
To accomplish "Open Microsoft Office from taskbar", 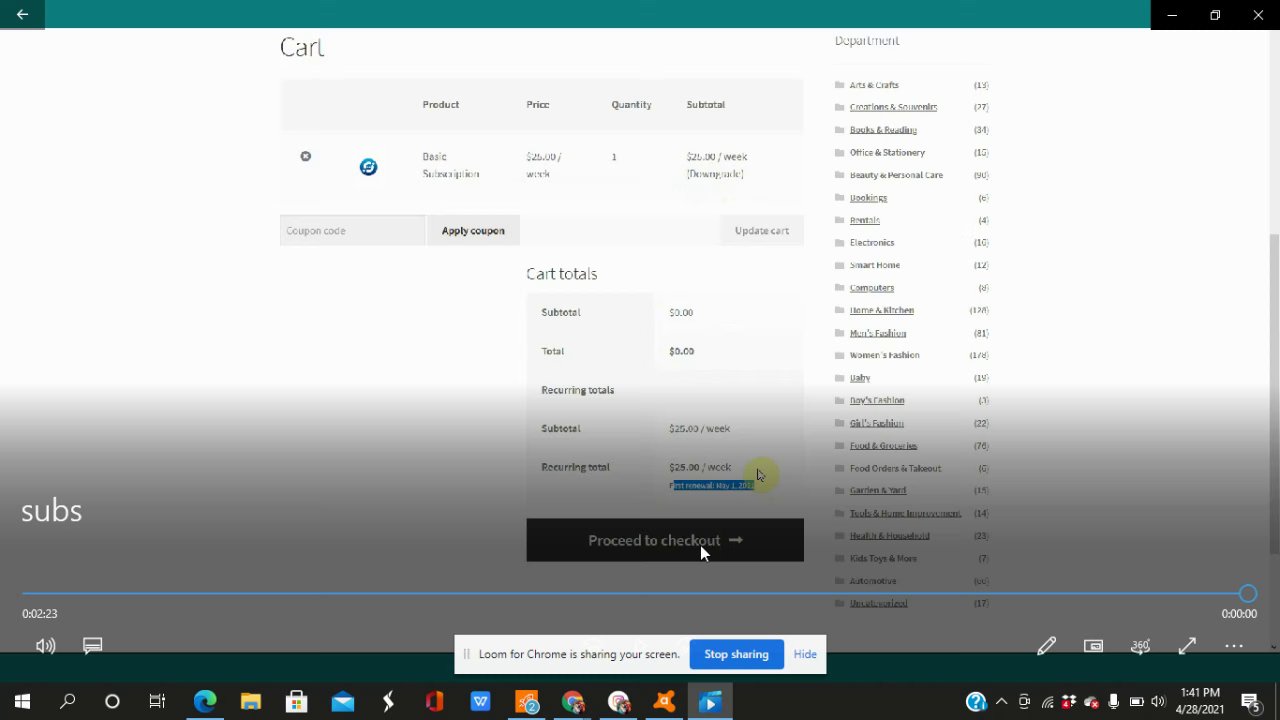I will (434, 702).
